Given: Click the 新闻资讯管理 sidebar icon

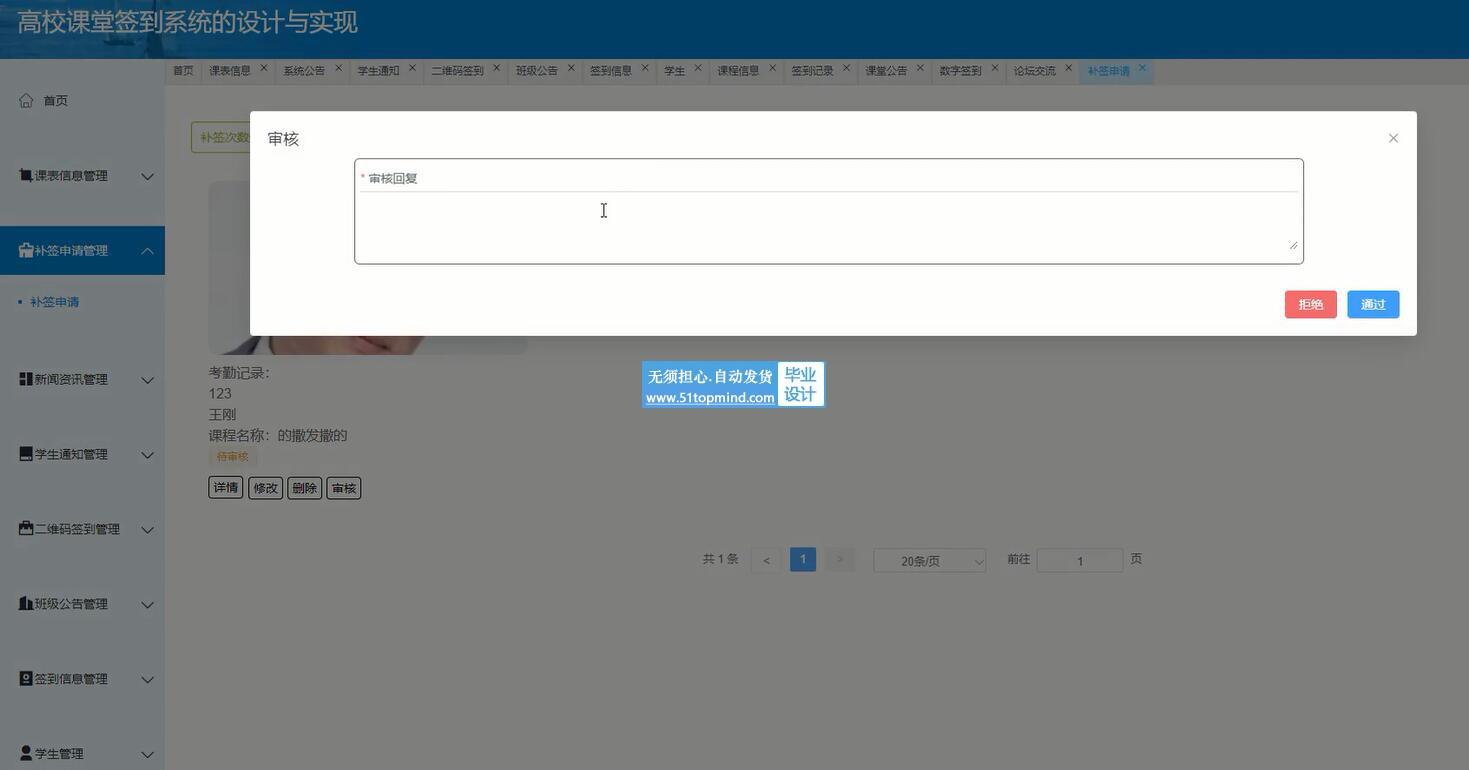Looking at the screenshot, I should click(26, 380).
